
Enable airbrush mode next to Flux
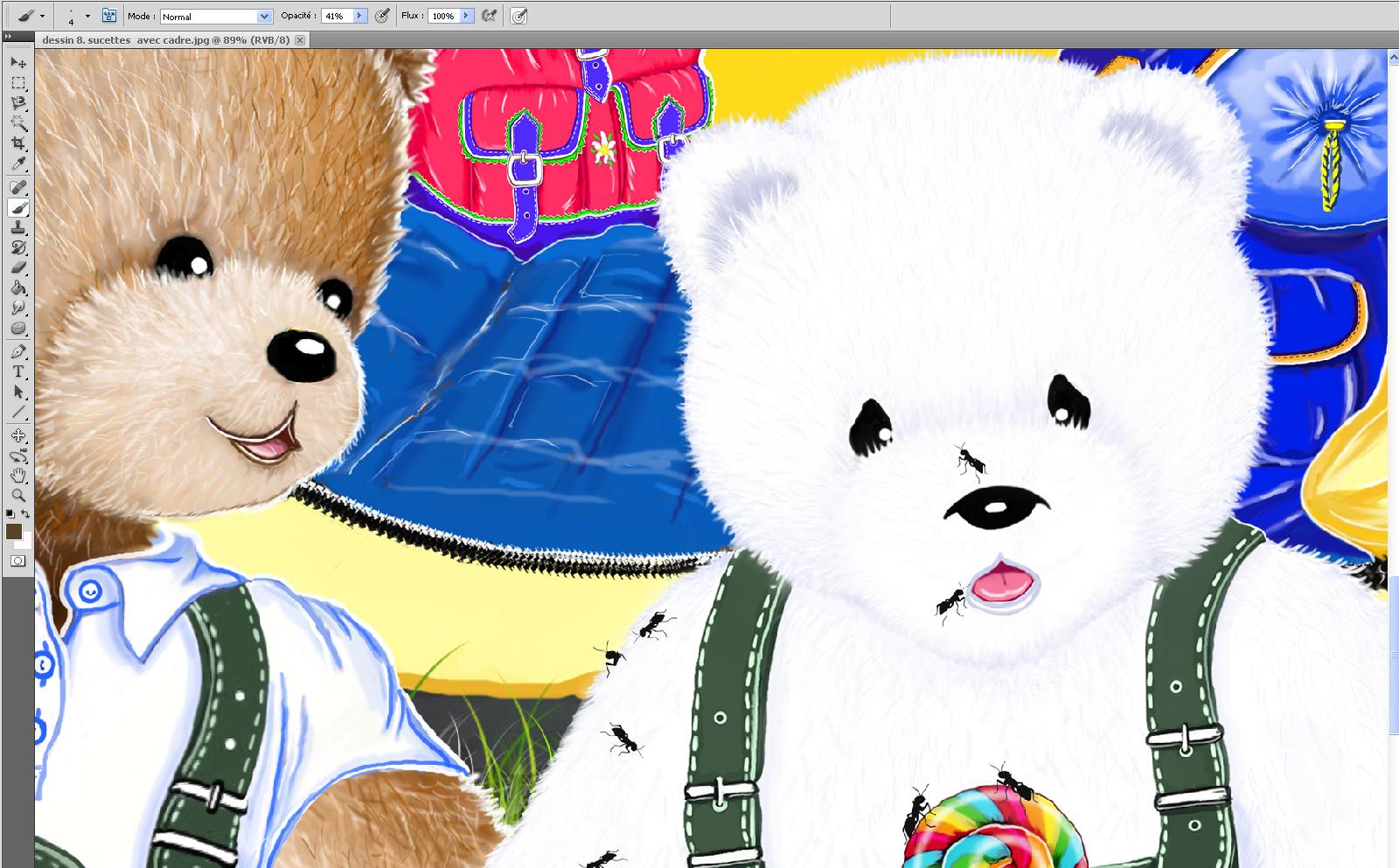pyautogui.click(x=490, y=16)
